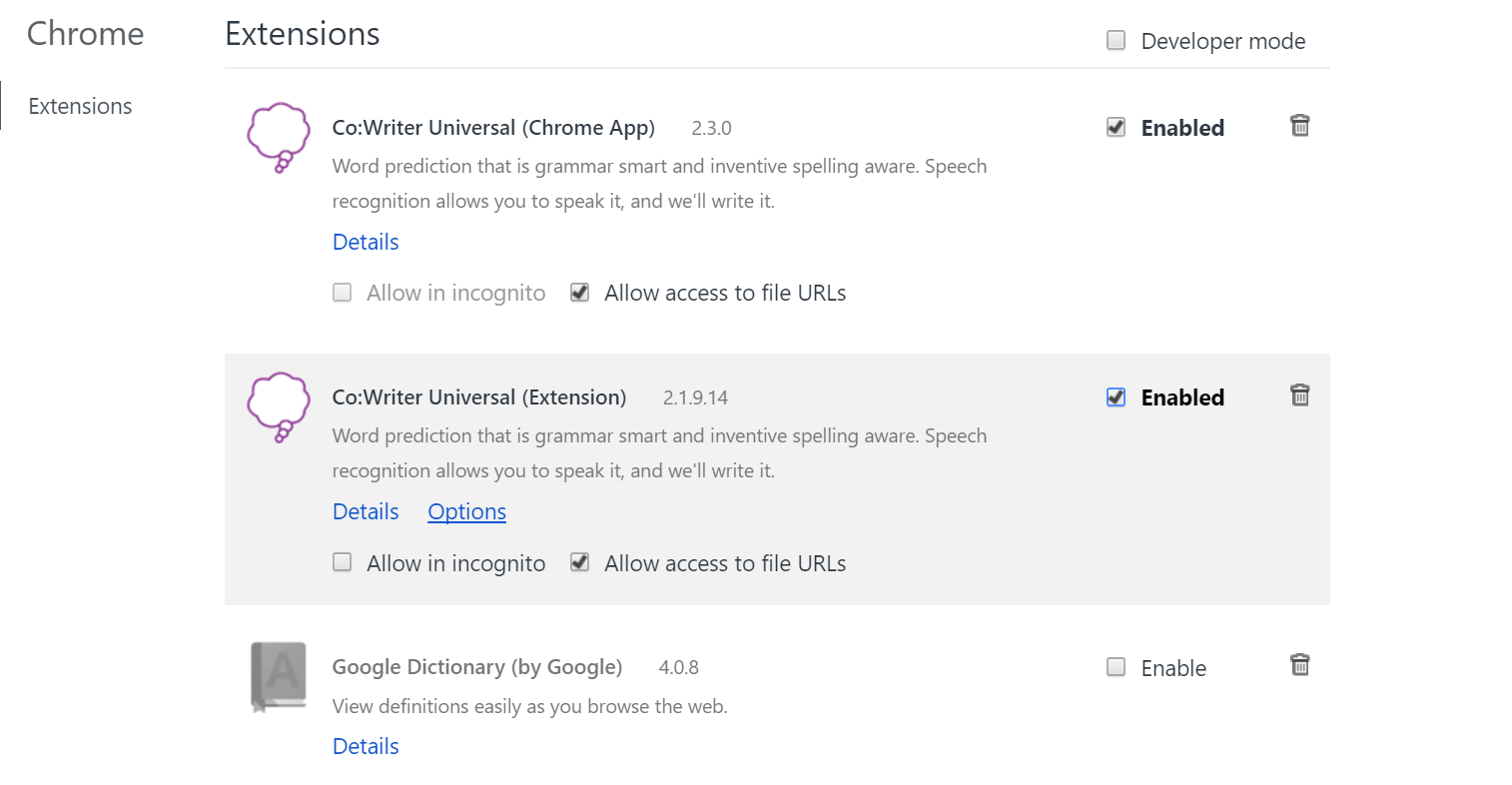Image resolution: width=1512 pixels, height=785 pixels.
Task: Delete Co:Writer Universal (Chrome App) via trash icon
Action: 1299,126
